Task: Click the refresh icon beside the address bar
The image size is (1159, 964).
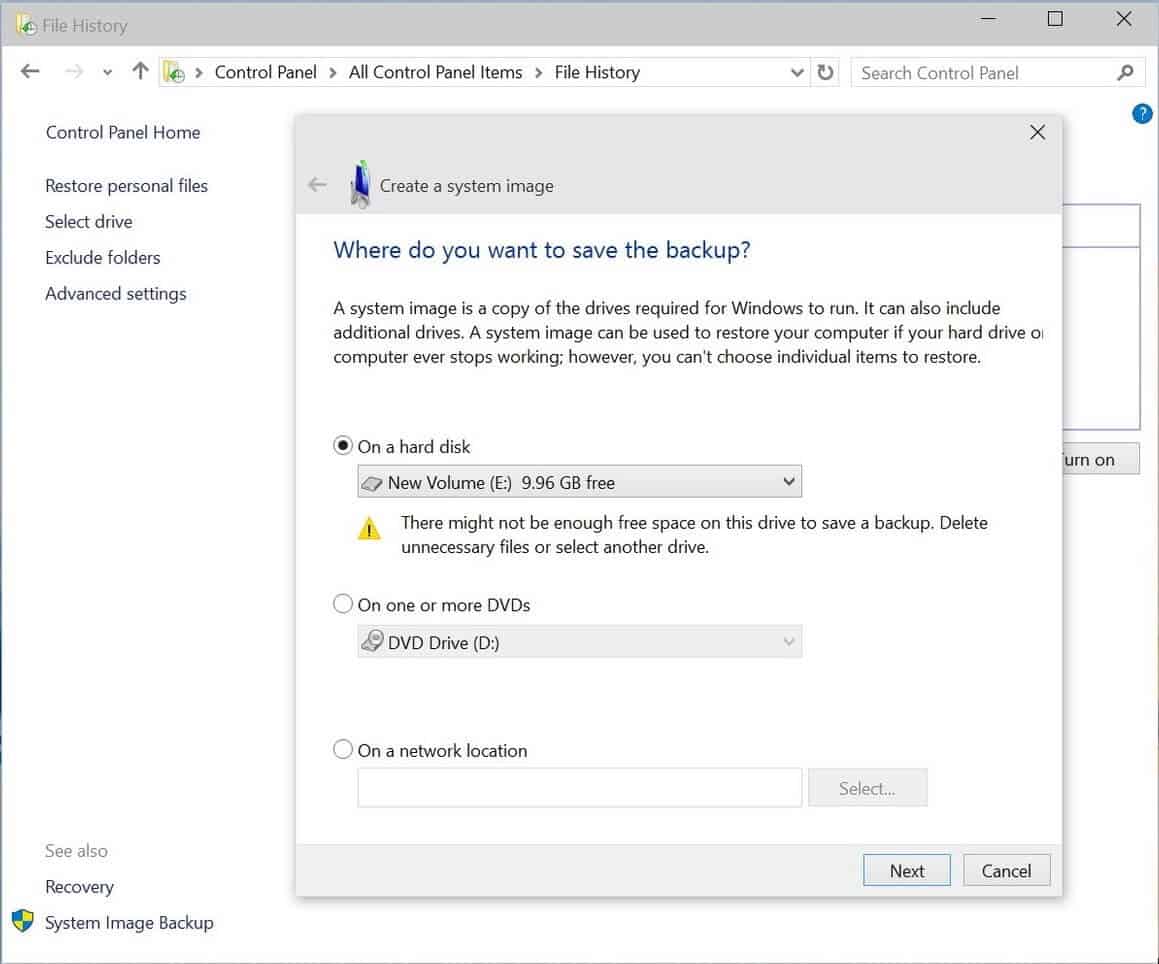Action: point(826,72)
